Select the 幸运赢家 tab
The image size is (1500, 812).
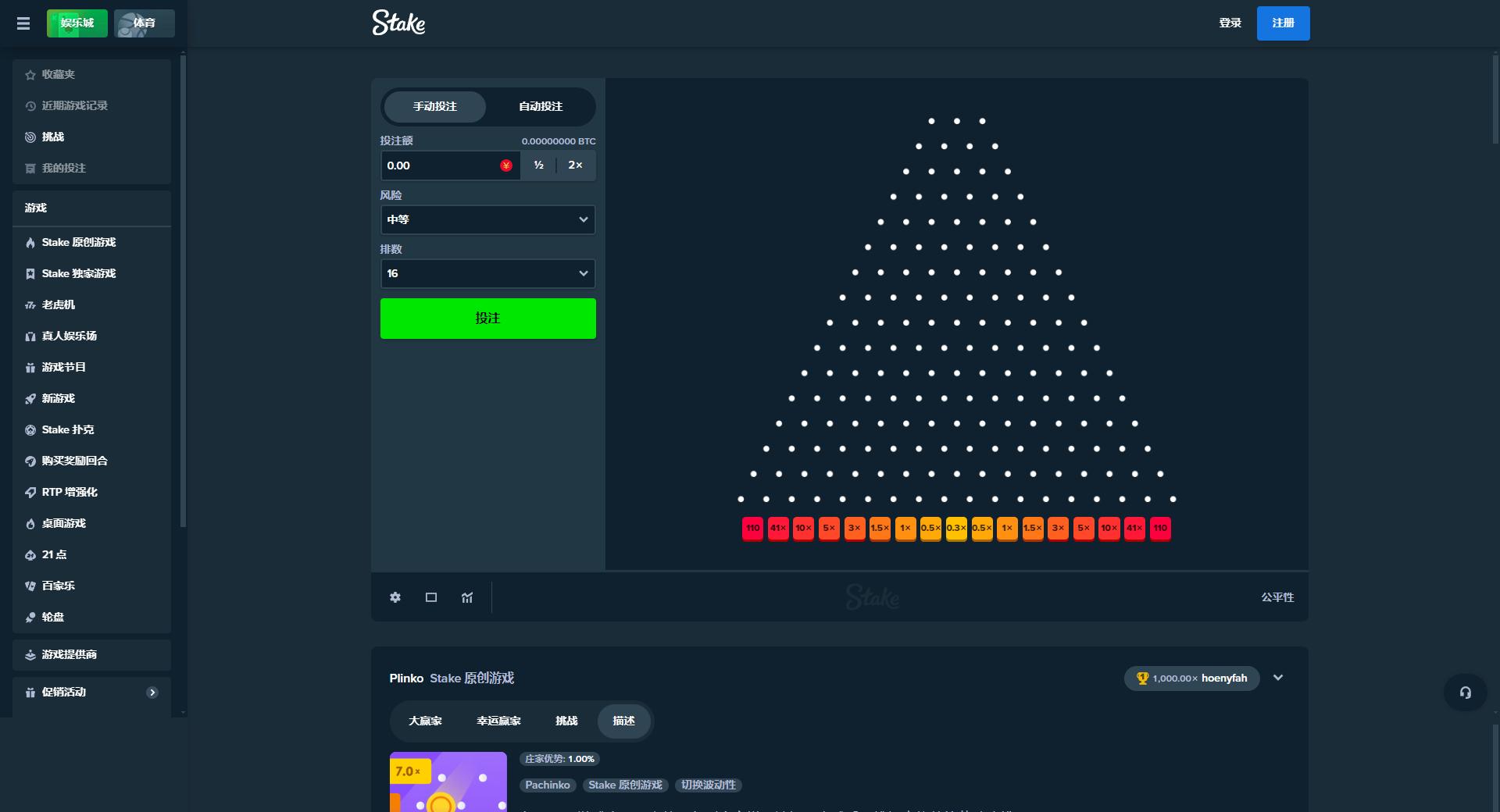tap(498, 721)
